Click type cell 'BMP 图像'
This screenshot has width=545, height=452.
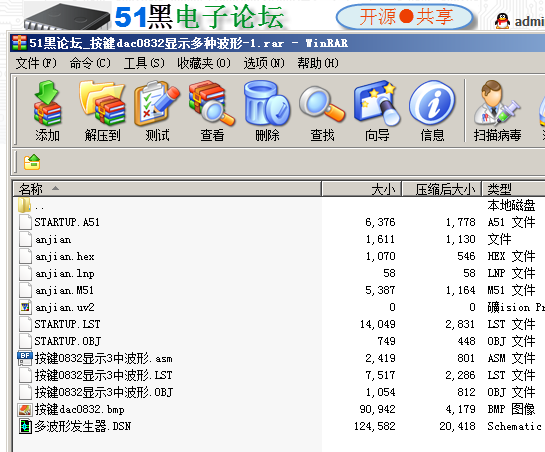(x=511, y=409)
